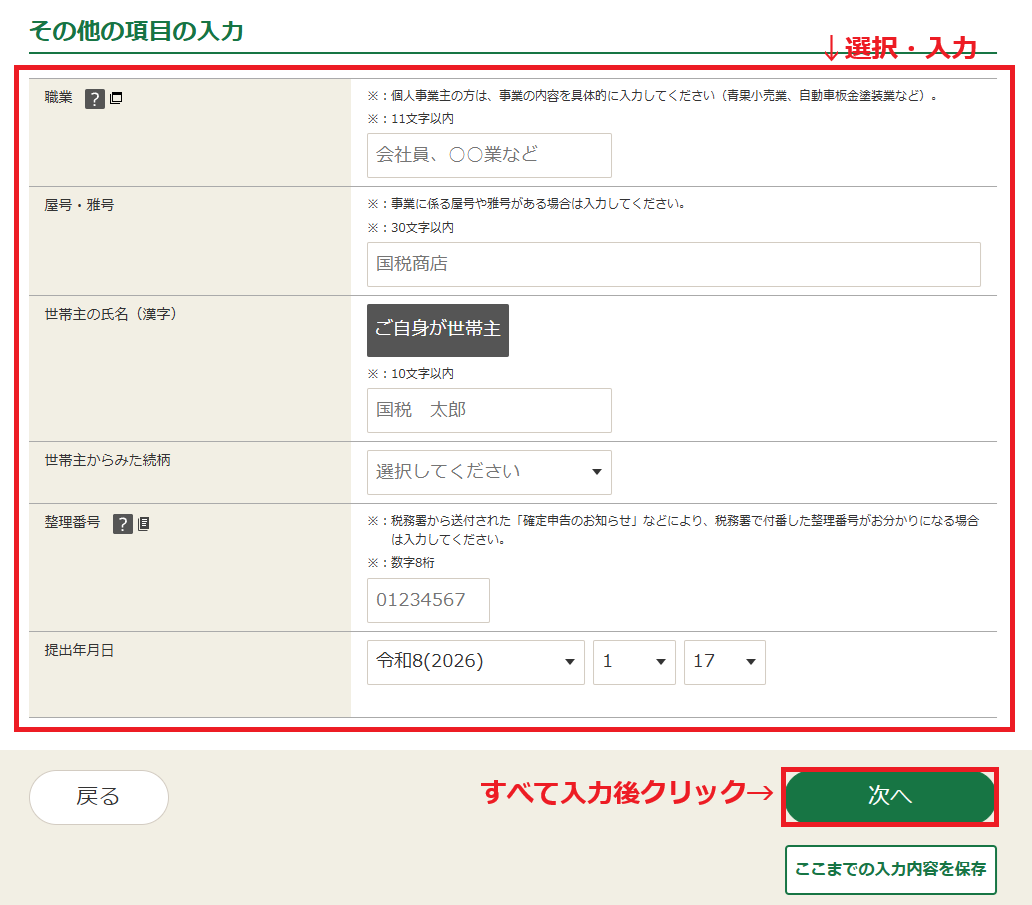Open the help tooltip beside 職業
The width and height of the screenshot is (1032, 905).
click(x=93, y=99)
